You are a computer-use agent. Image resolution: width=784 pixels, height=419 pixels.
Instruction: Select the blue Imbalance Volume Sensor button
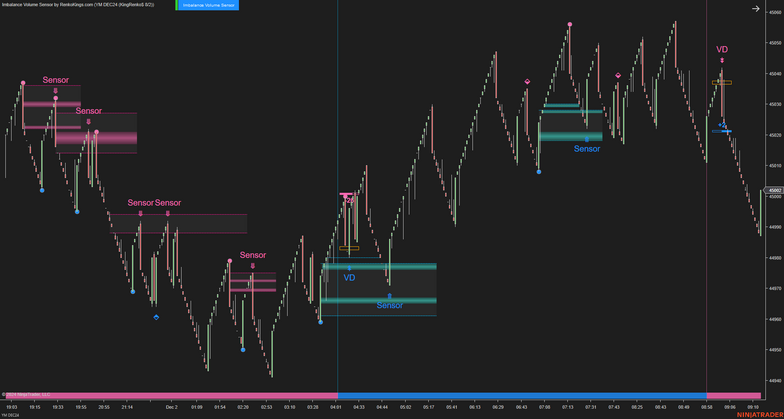pos(209,5)
